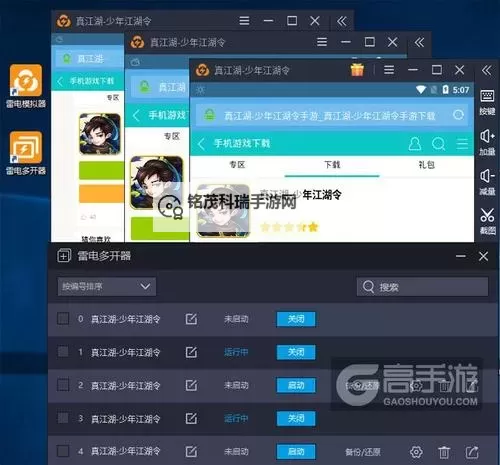Open the hamburger menu in front emulator title bar
500x465 pixels.
coord(389,70)
